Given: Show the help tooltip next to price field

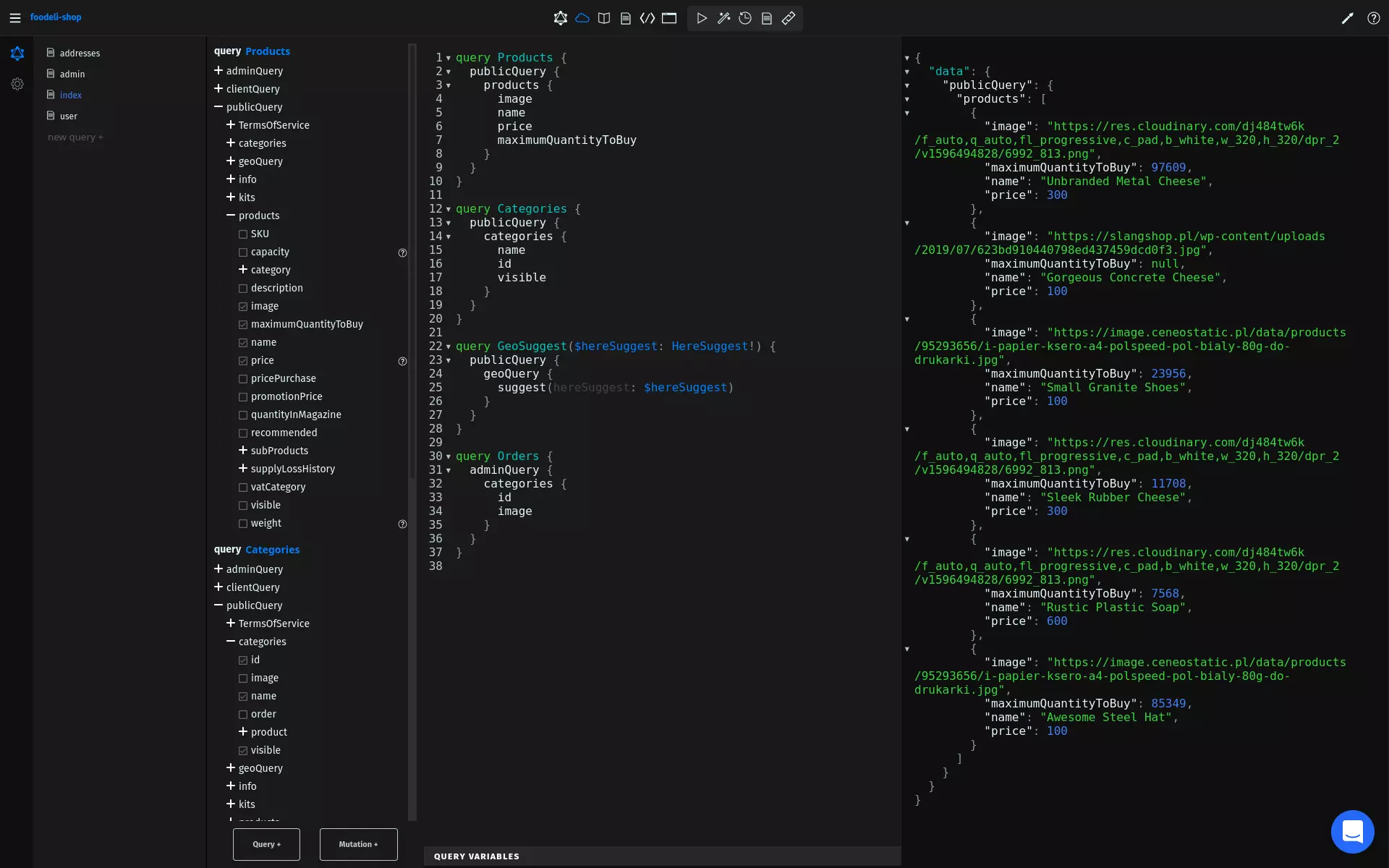Looking at the screenshot, I should [x=402, y=361].
